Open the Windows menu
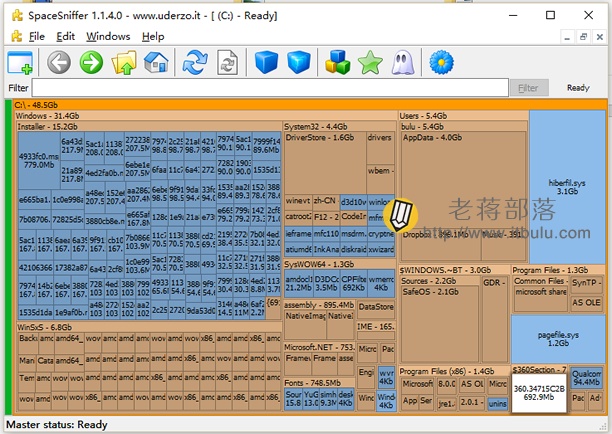This screenshot has height=434, width=612. click(x=108, y=37)
